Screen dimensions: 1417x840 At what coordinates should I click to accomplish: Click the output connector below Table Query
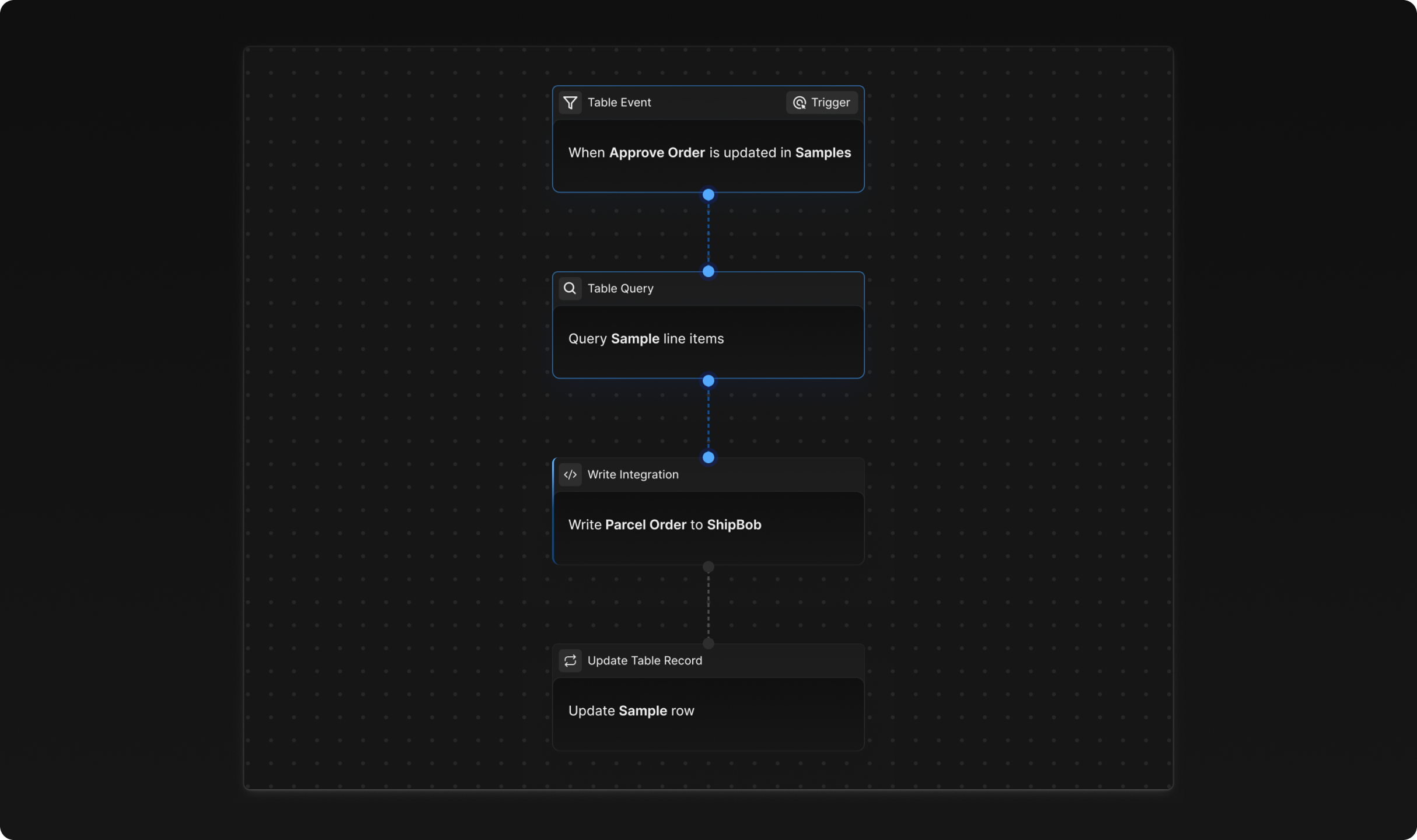(708, 381)
